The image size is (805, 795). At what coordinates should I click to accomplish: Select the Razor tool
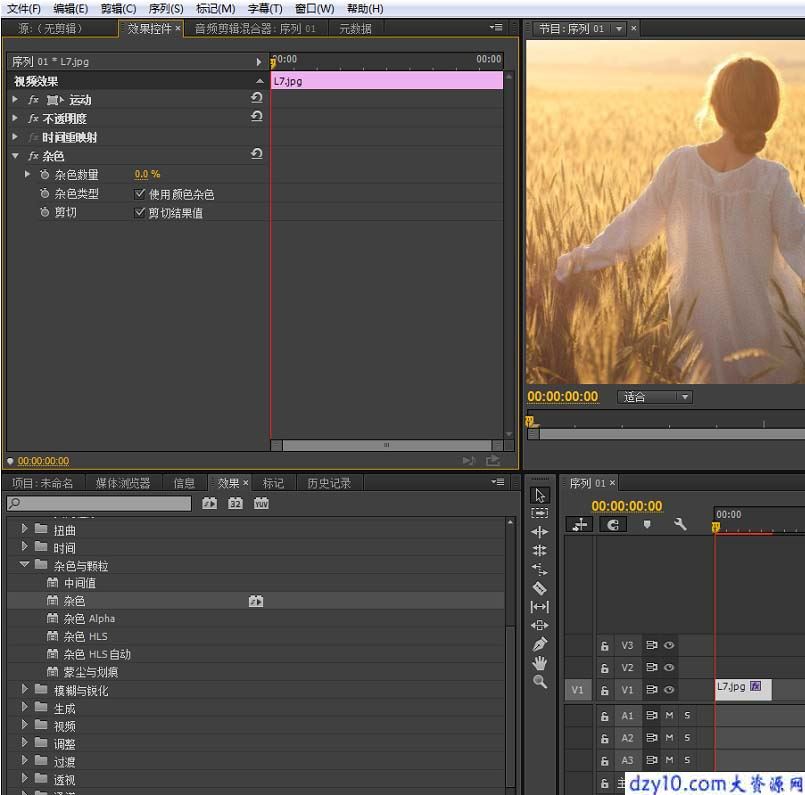click(x=540, y=588)
